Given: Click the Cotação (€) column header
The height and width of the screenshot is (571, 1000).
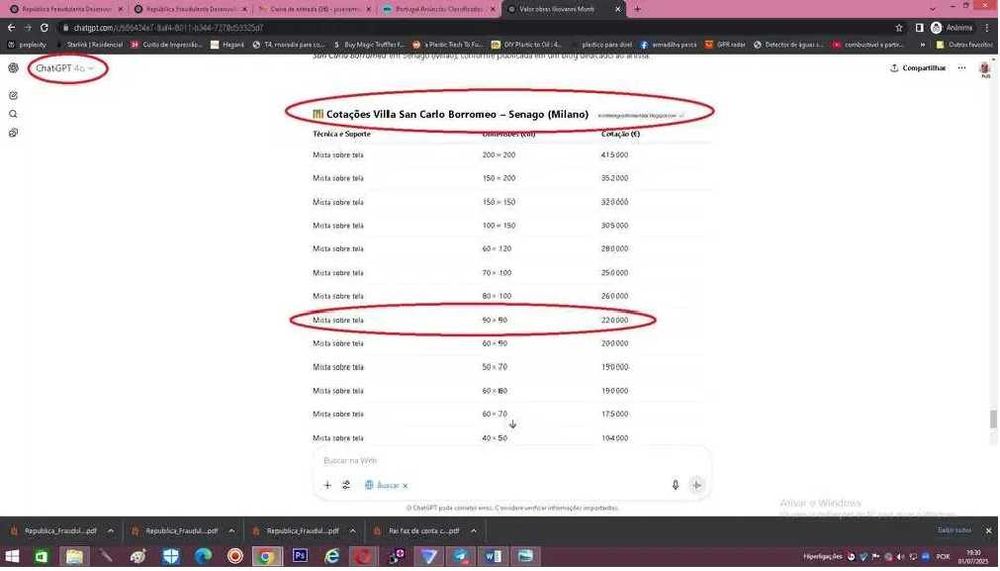Looking at the screenshot, I should click(x=620, y=135).
